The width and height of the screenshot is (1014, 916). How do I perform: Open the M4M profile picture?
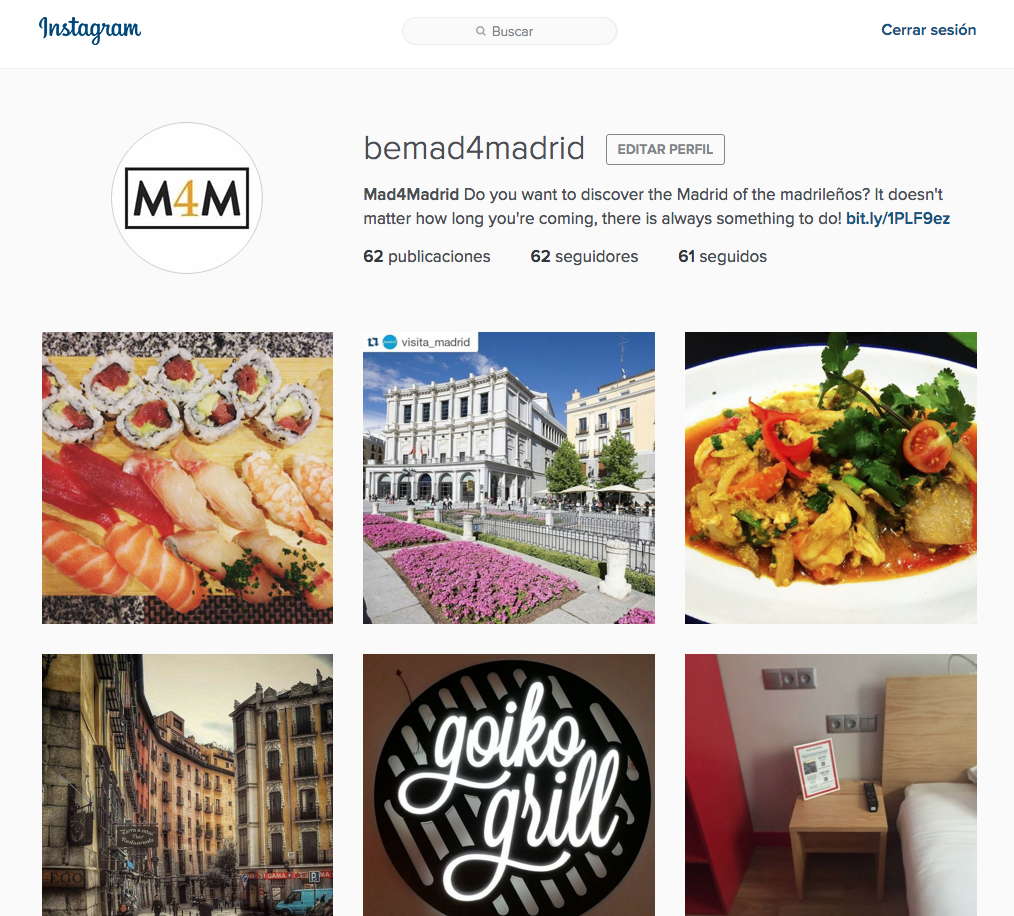[x=187, y=198]
